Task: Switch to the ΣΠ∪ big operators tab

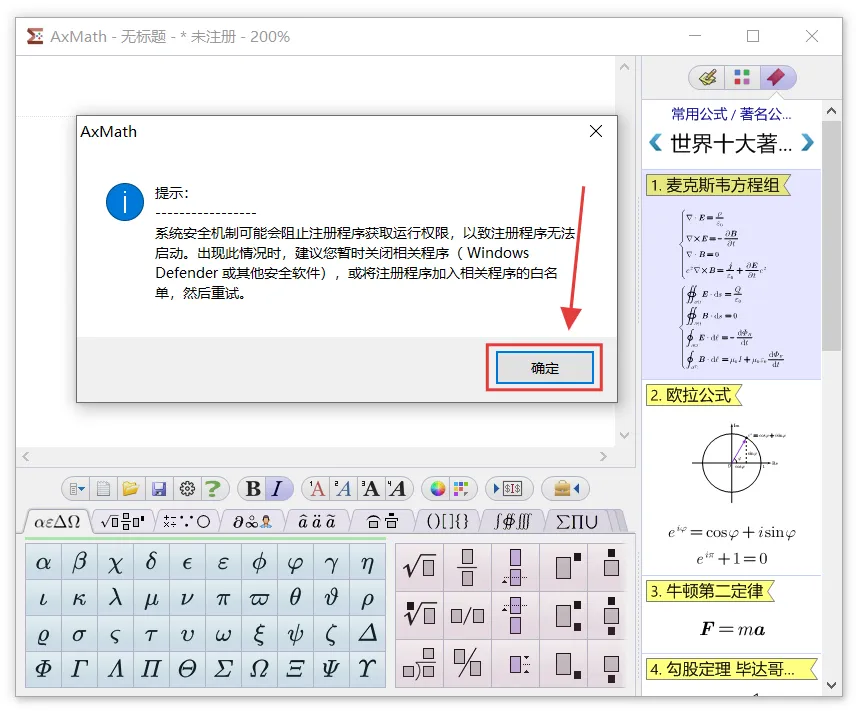Action: click(x=576, y=522)
